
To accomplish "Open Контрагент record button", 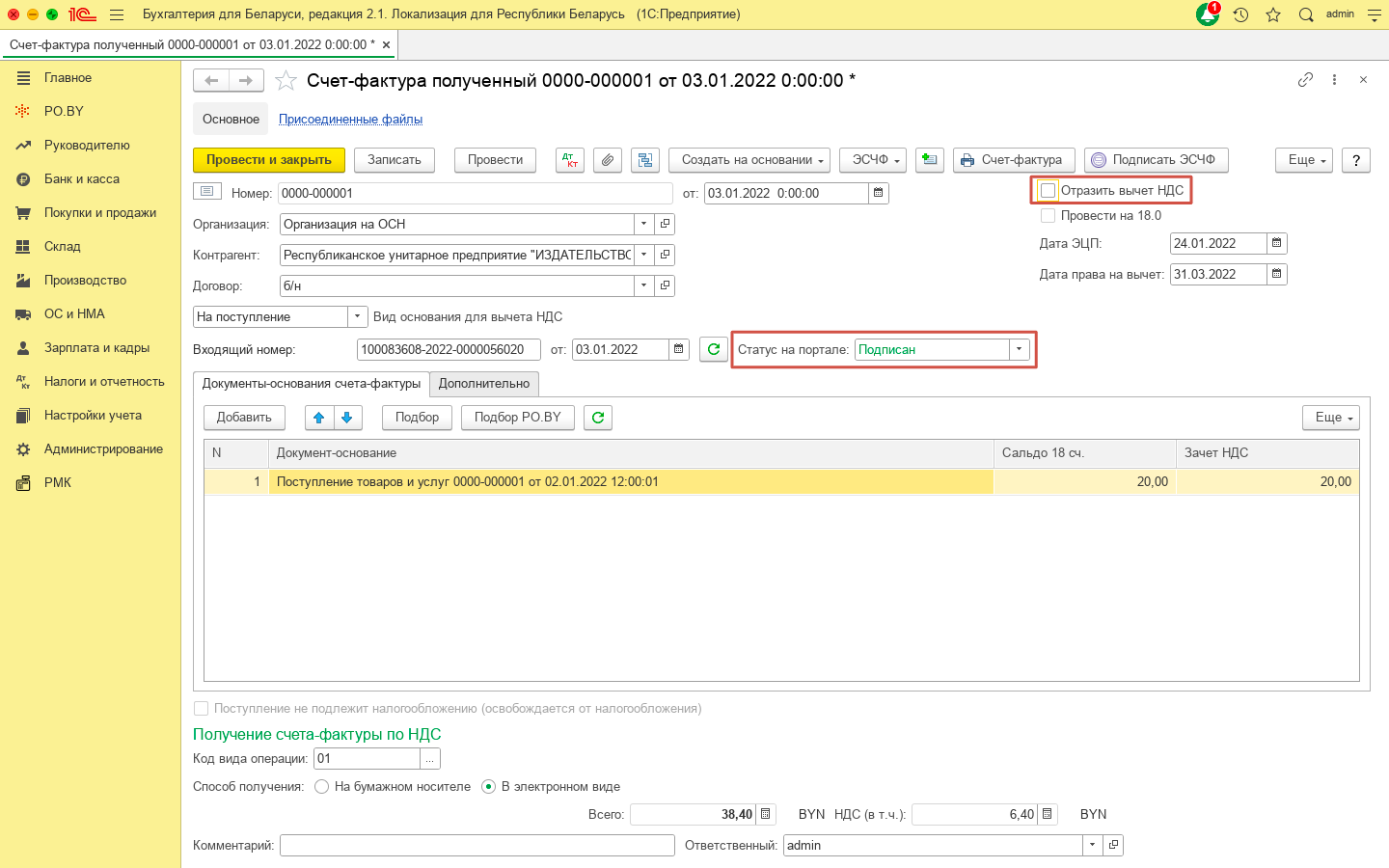I will 665,255.
